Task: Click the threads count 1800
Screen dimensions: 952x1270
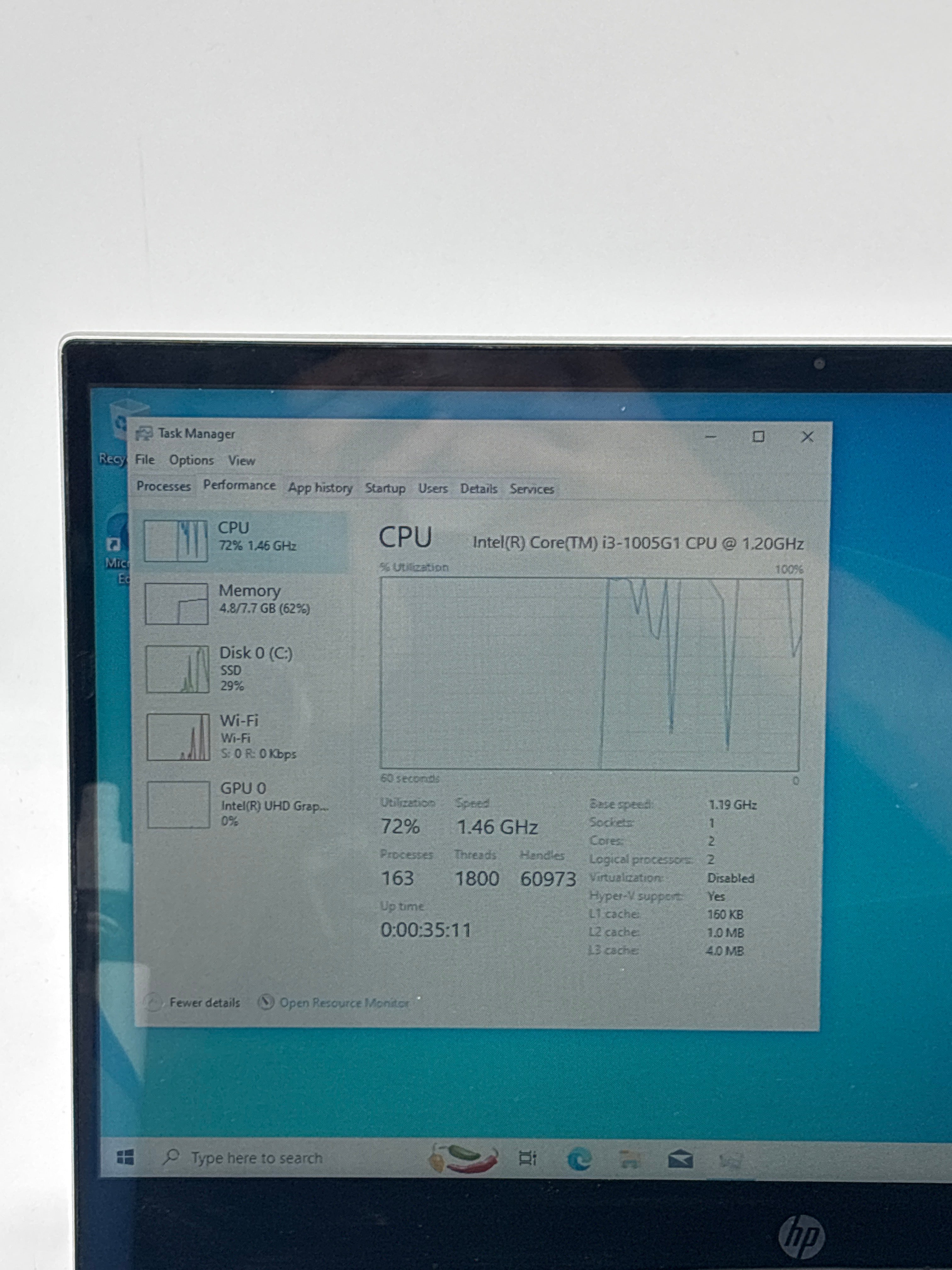Action: (x=477, y=878)
